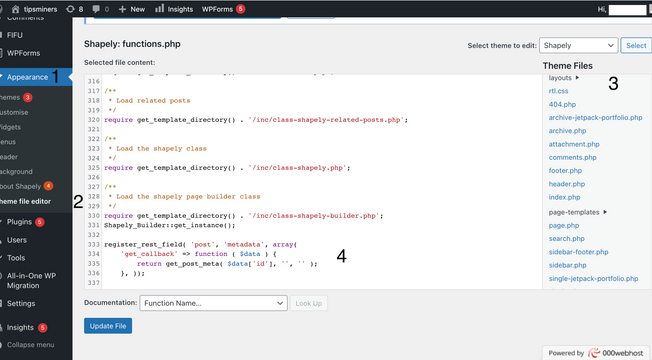This screenshot has width=652, height=360.
Task: Open page.php theme file
Action: [564, 225]
